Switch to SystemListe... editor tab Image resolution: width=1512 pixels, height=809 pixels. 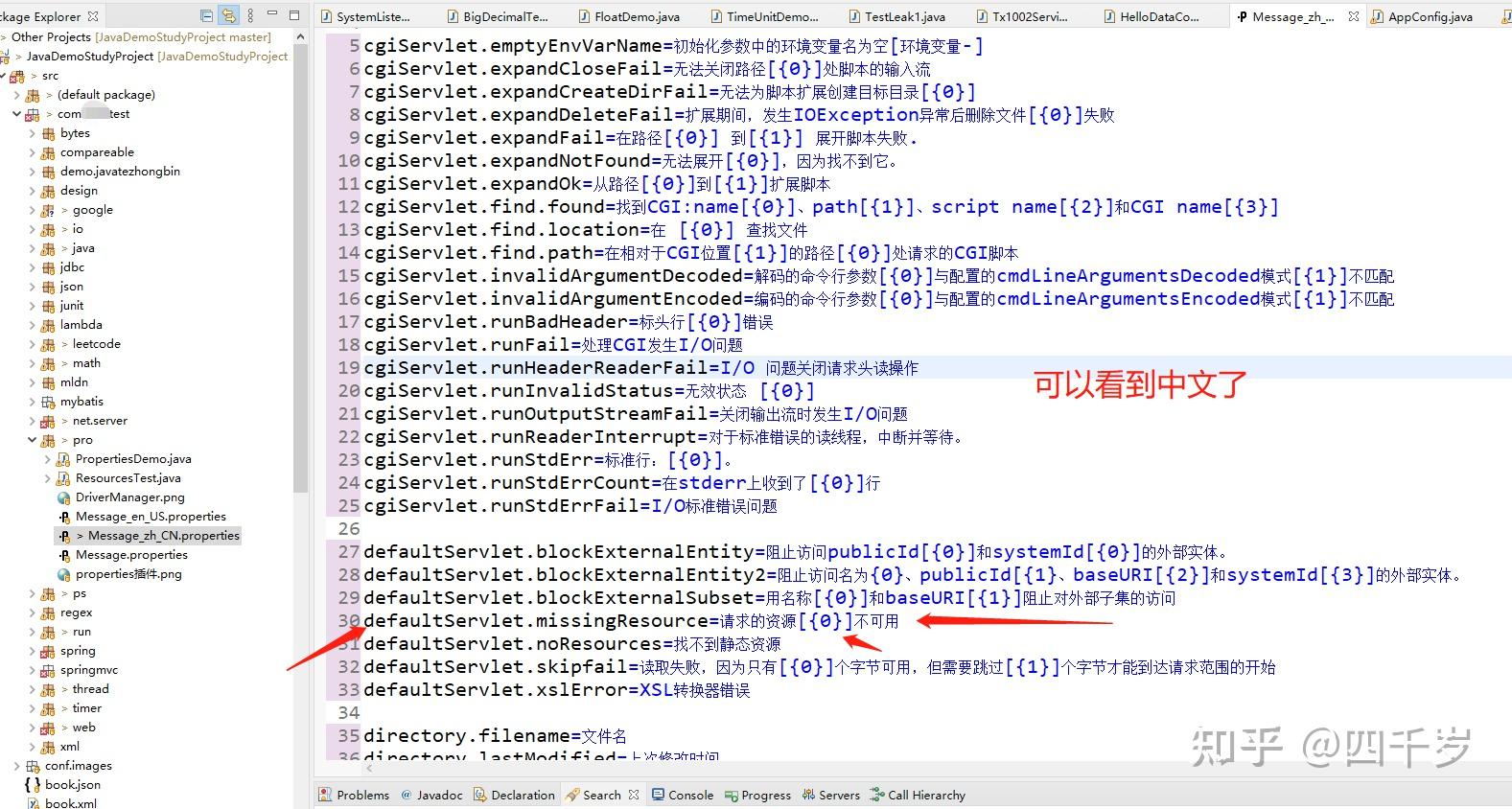coord(365,16)
